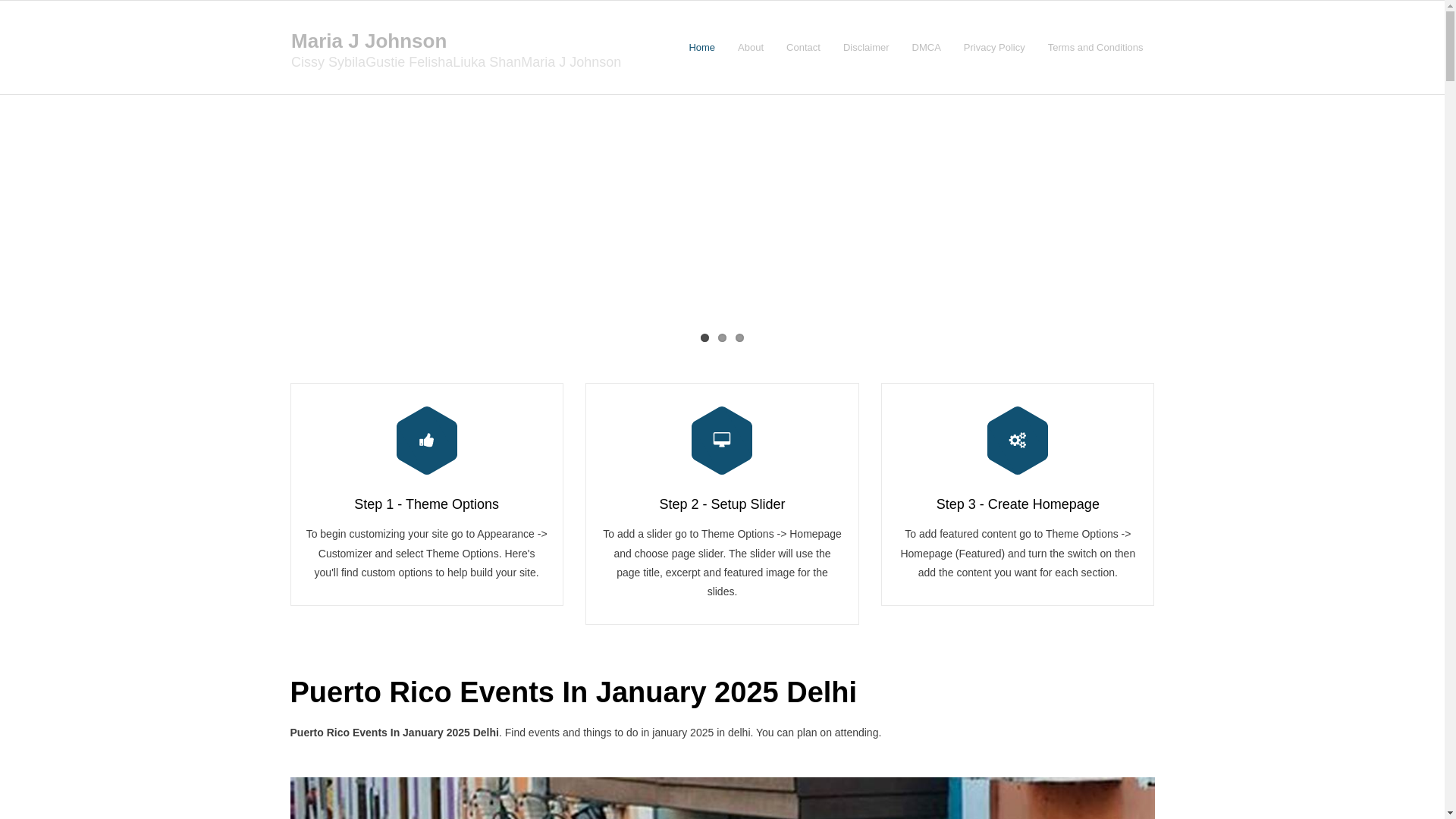
Task: Switch to slider slide 3 dot
Action: (x=739, y=338)
